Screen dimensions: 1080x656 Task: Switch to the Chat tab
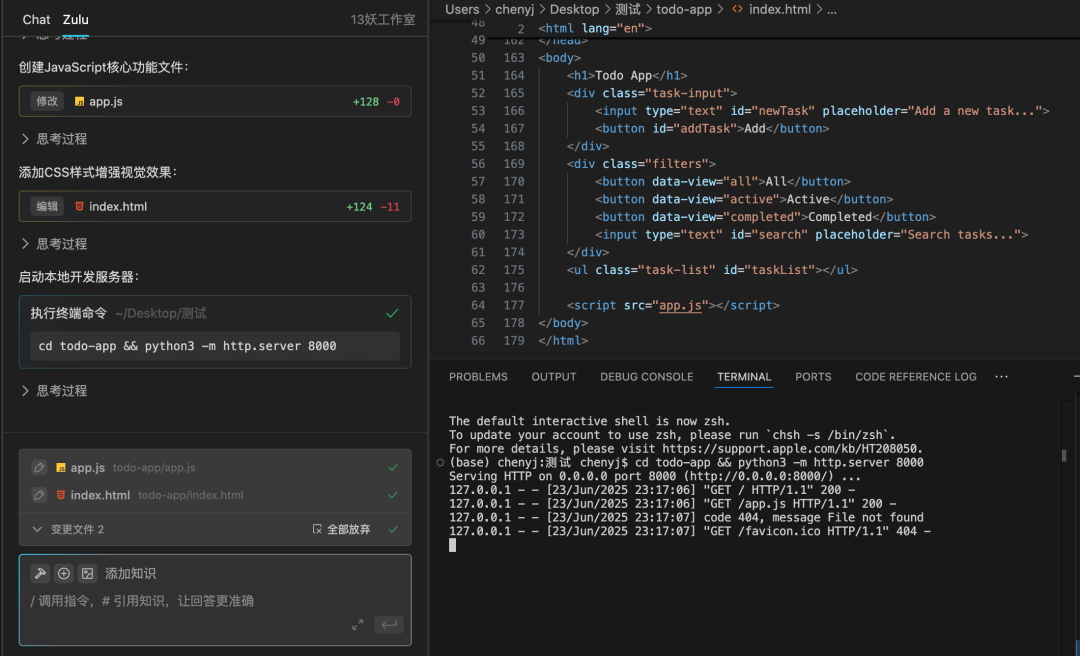click(36, 20)
